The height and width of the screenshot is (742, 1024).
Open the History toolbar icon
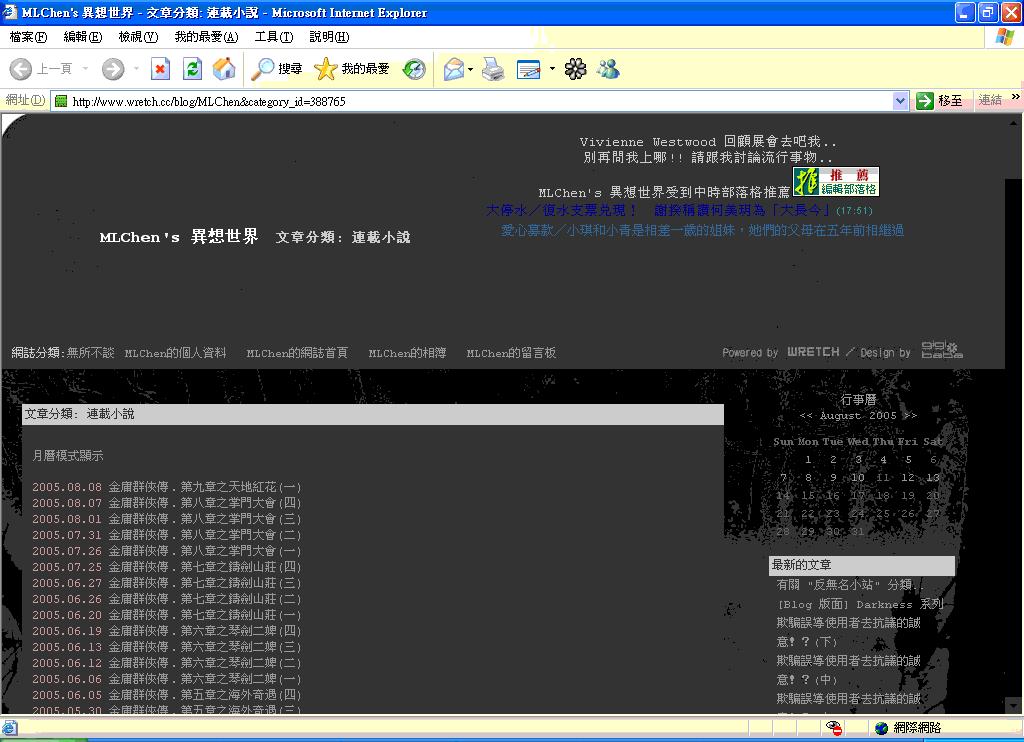click(x=414, y=69)
